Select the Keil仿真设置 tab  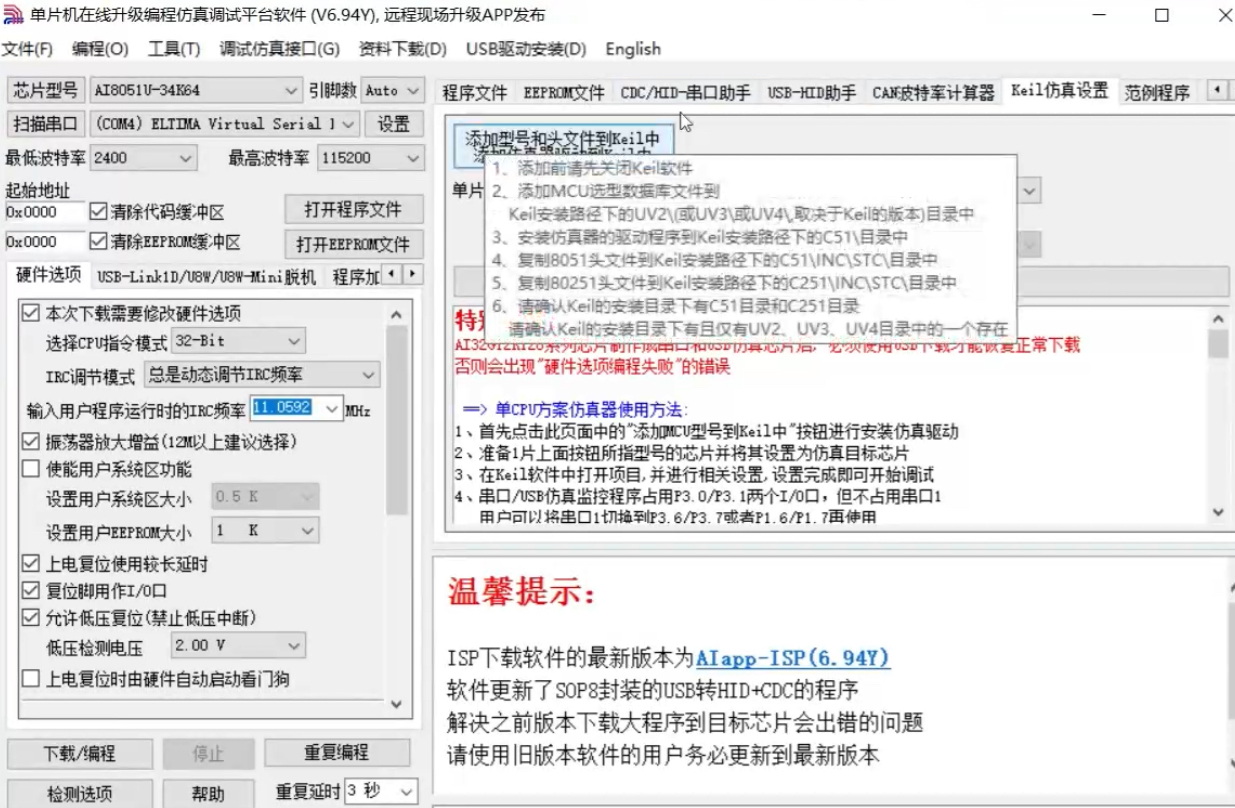[x=1060, y=90]
